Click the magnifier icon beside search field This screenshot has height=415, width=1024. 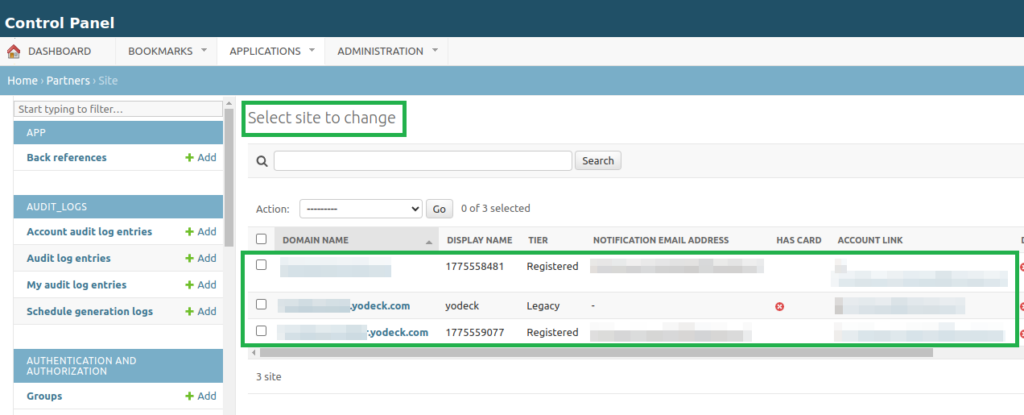[x=262, y=161]
